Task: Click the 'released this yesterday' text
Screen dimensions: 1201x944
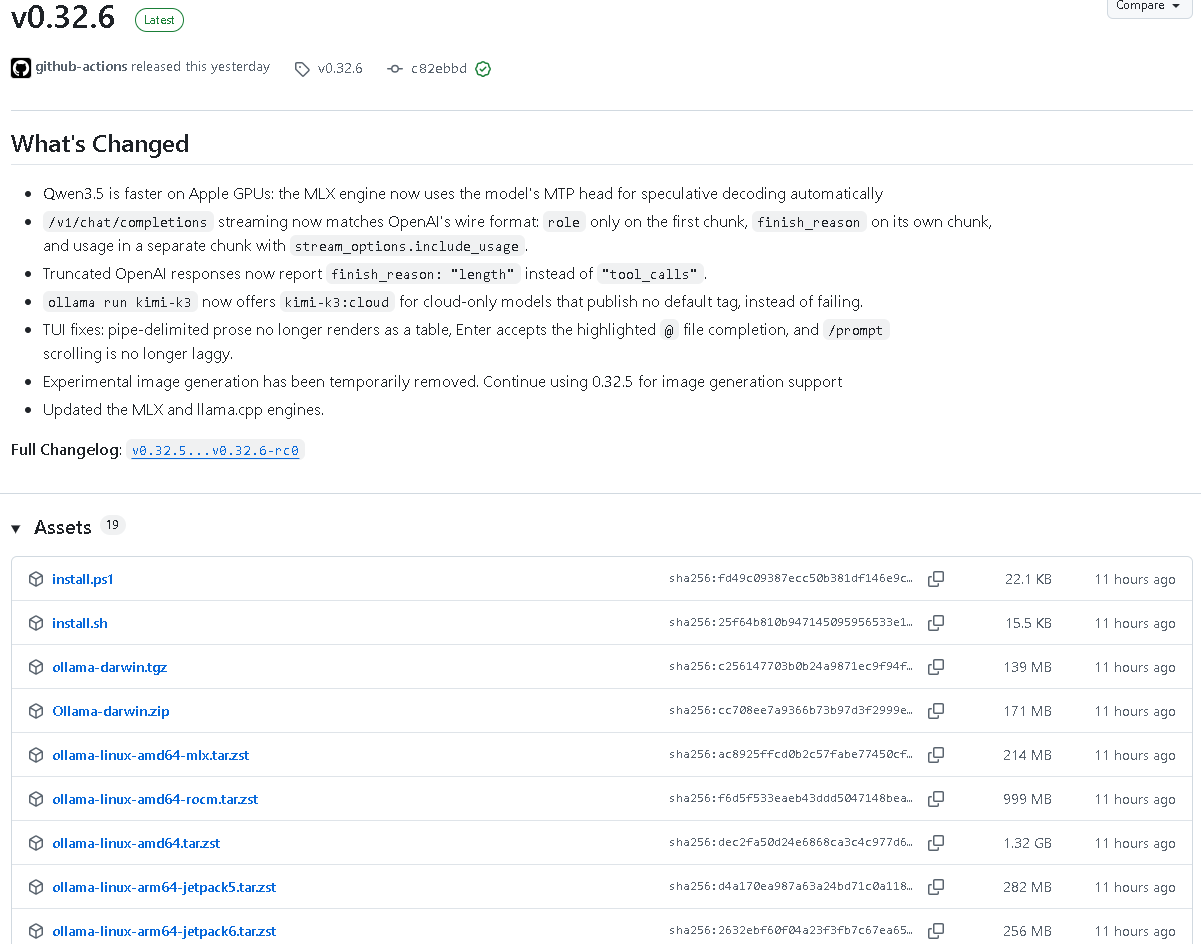Action: pyautogui.click(x=200, y=67)
